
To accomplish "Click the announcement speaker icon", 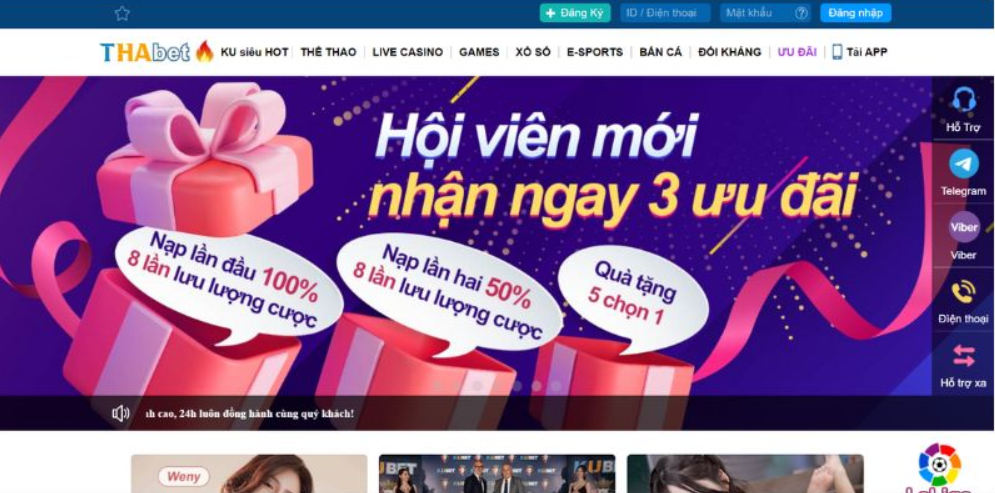I will point(121,414).
